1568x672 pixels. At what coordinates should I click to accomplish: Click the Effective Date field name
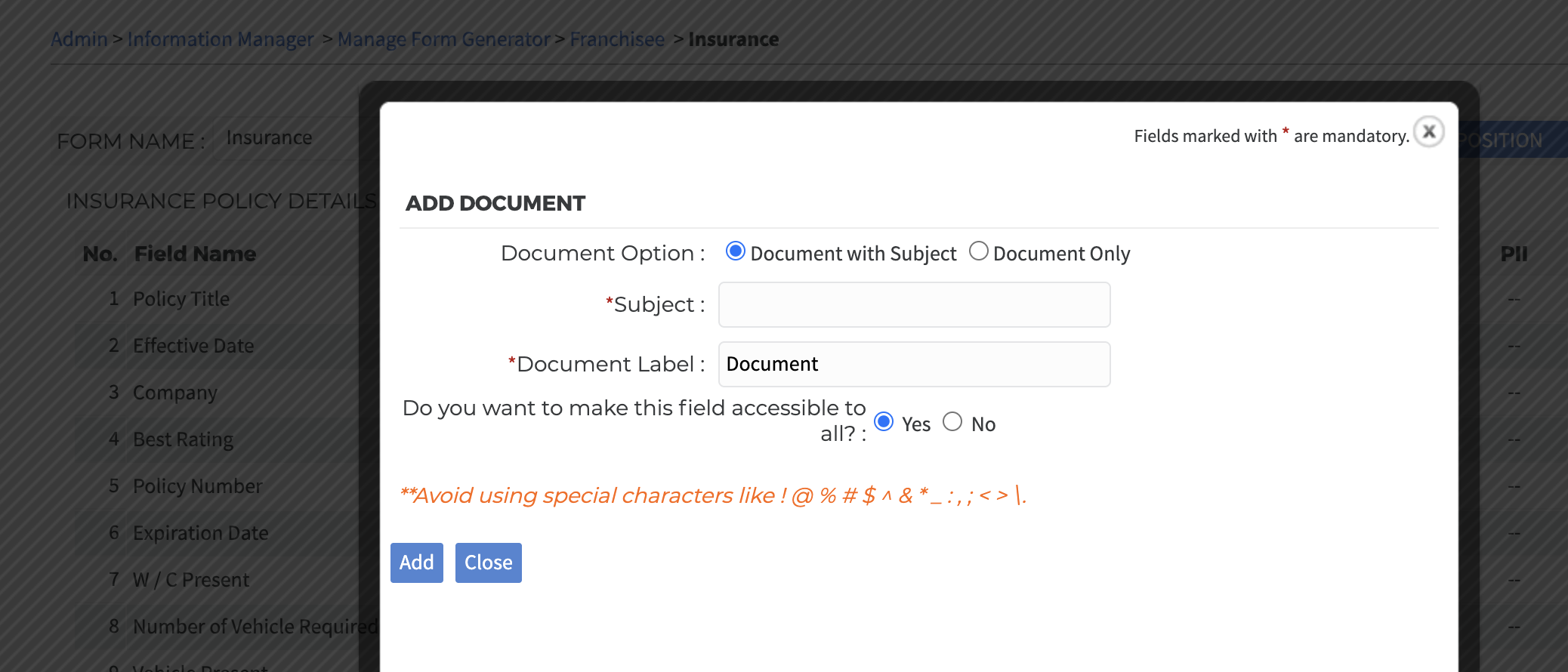coord(193,346)
